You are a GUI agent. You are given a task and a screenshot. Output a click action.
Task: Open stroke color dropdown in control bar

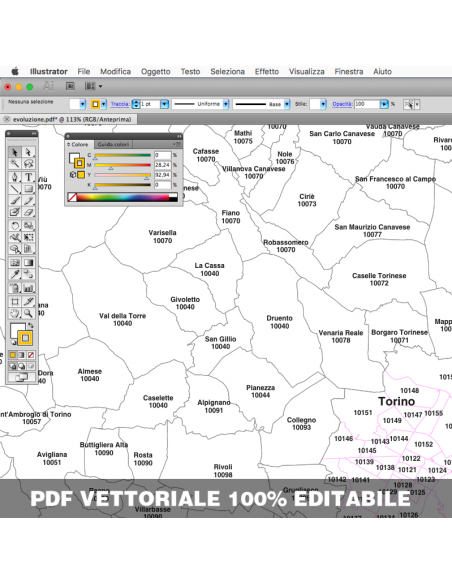click(x=104, y=104)
